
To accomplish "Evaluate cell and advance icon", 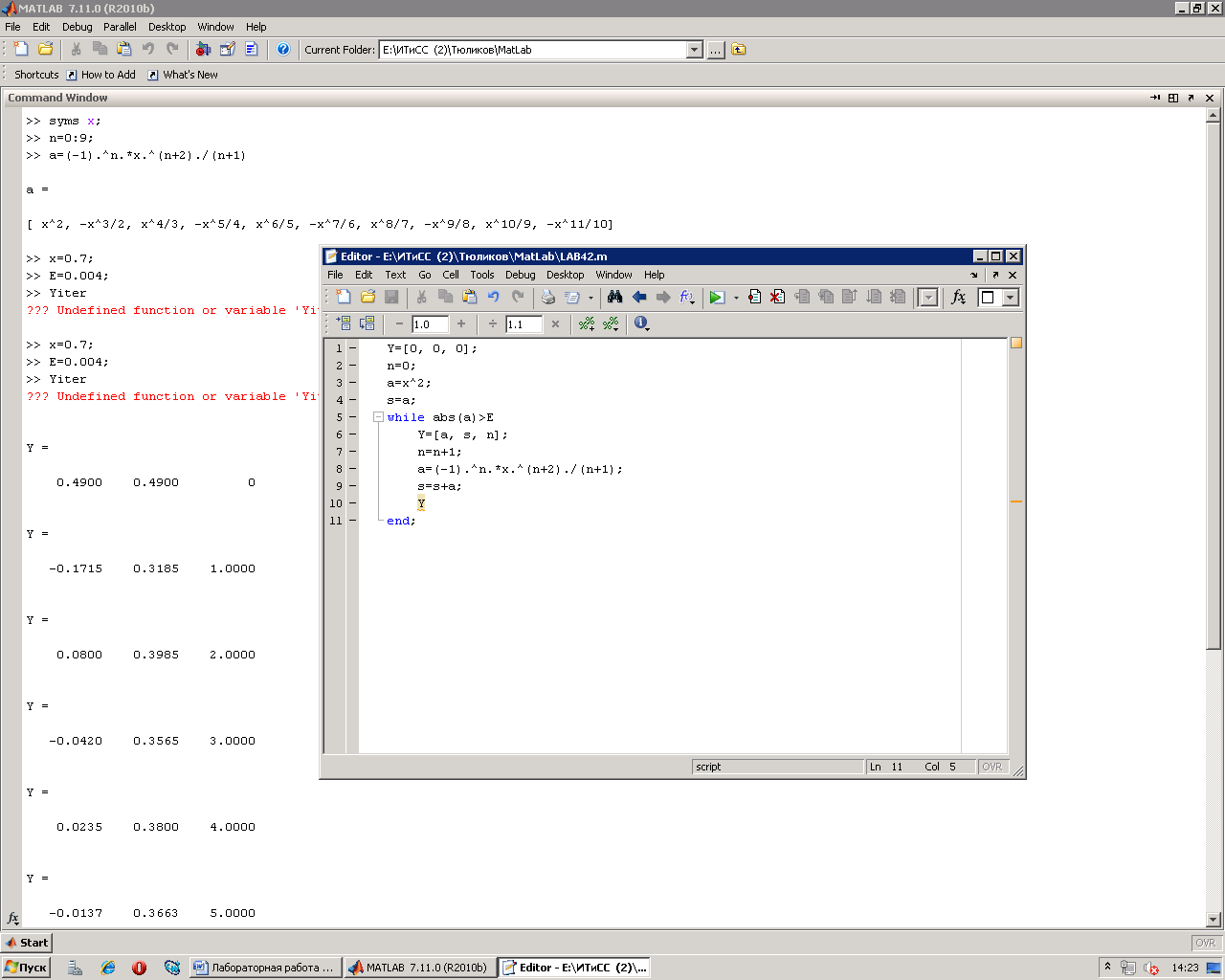I will [367, 323].
